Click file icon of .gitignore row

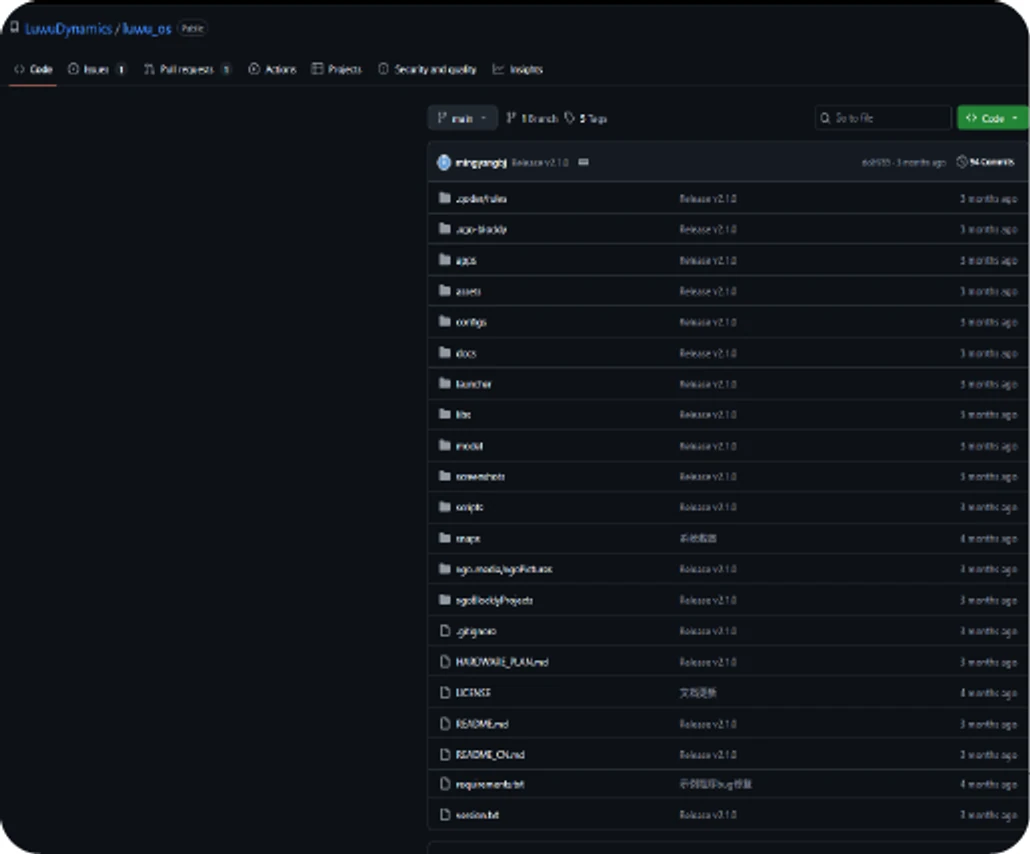point(445,631)
